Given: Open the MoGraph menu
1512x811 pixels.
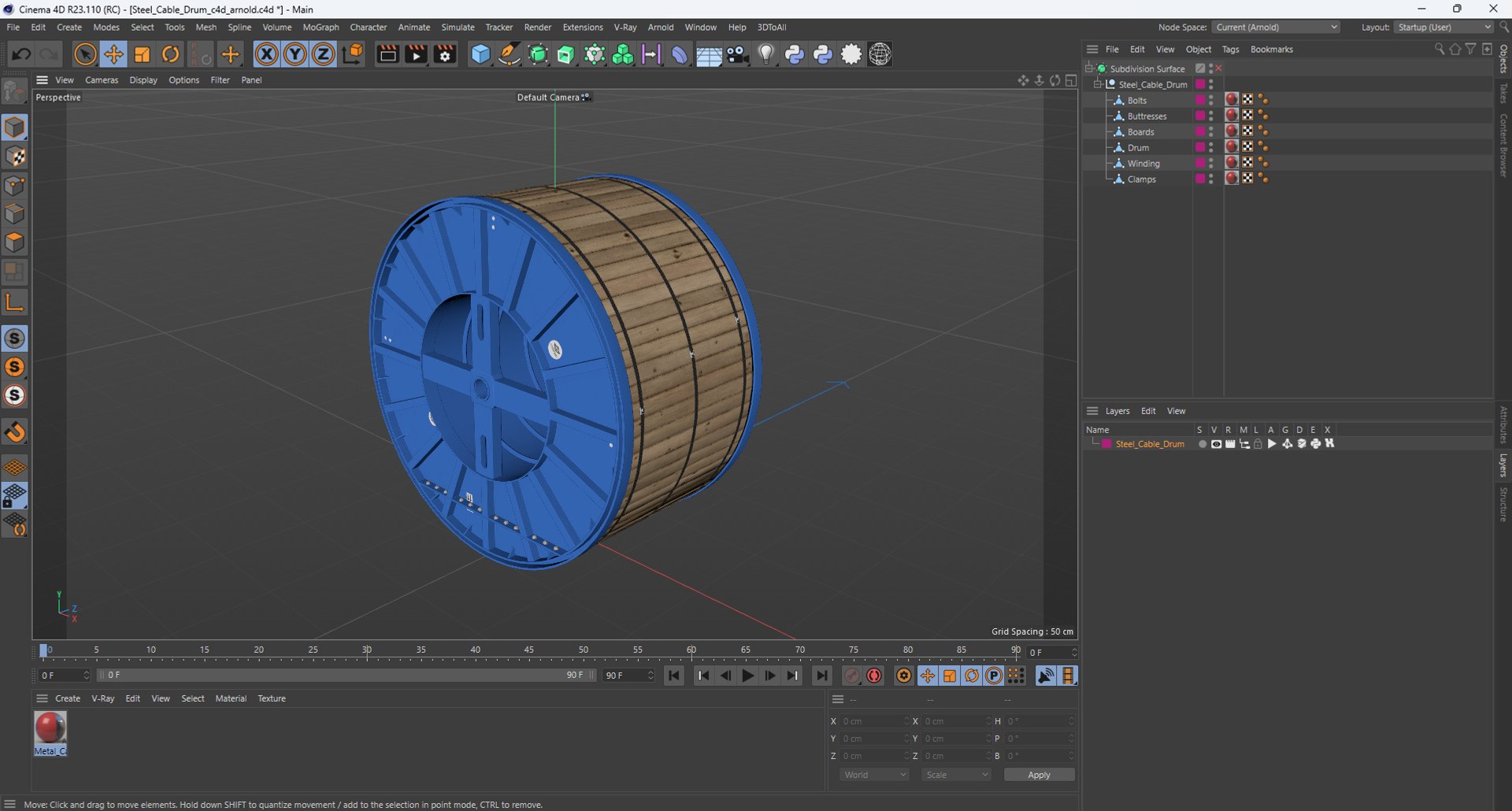Looking at the screenshot, I should click(x=321, y=27).
